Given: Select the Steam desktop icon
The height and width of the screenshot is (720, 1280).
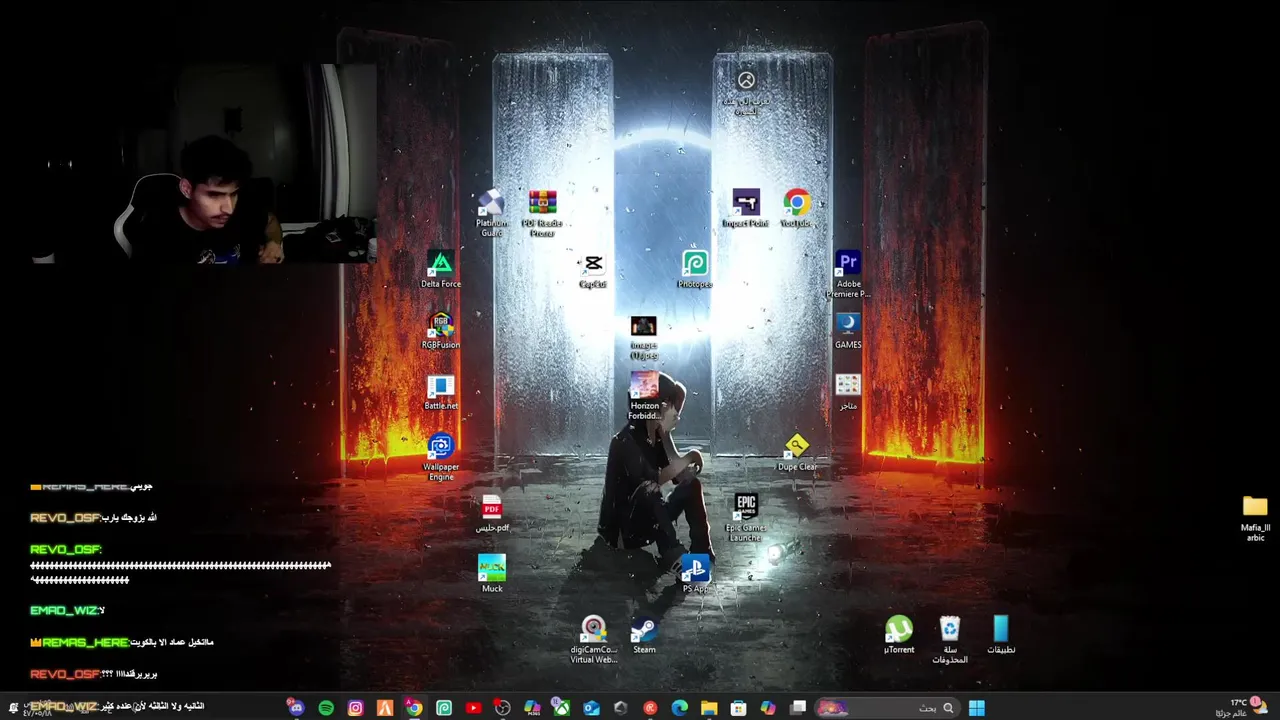Looking at the screenshot, I should click(644, 636).
